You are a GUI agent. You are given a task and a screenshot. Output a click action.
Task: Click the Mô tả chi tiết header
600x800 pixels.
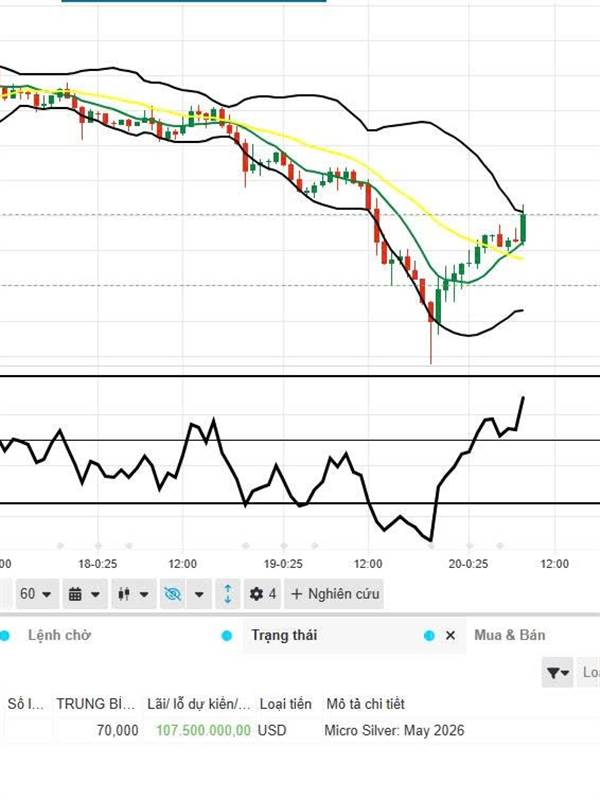365,704
